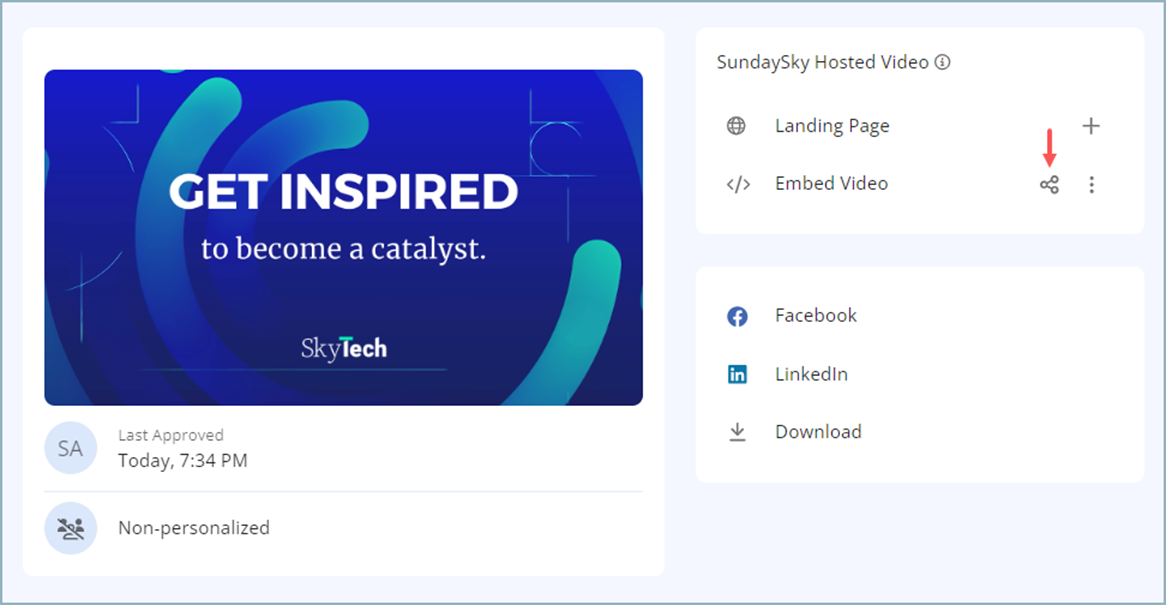Click the info icon beside SundaySky Hosted Video
Viewport: 1166px width, 605px height.
[942, 62]
